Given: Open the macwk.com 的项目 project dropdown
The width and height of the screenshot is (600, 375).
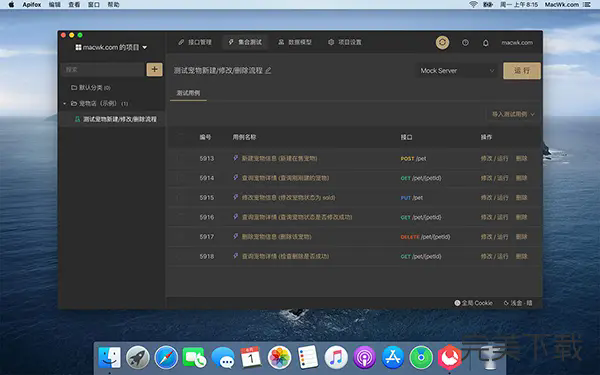Looking at the screenshot, I should [111, 47].
